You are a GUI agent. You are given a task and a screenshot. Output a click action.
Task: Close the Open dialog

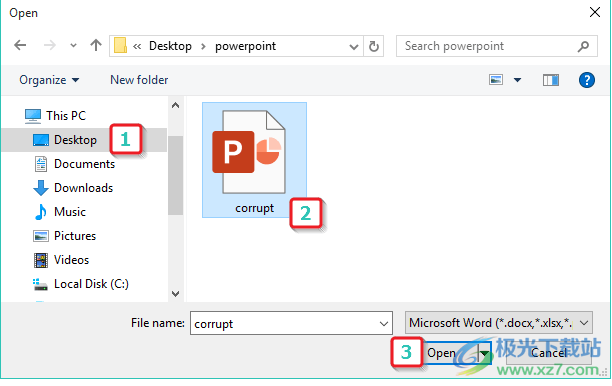coord(595,12)
